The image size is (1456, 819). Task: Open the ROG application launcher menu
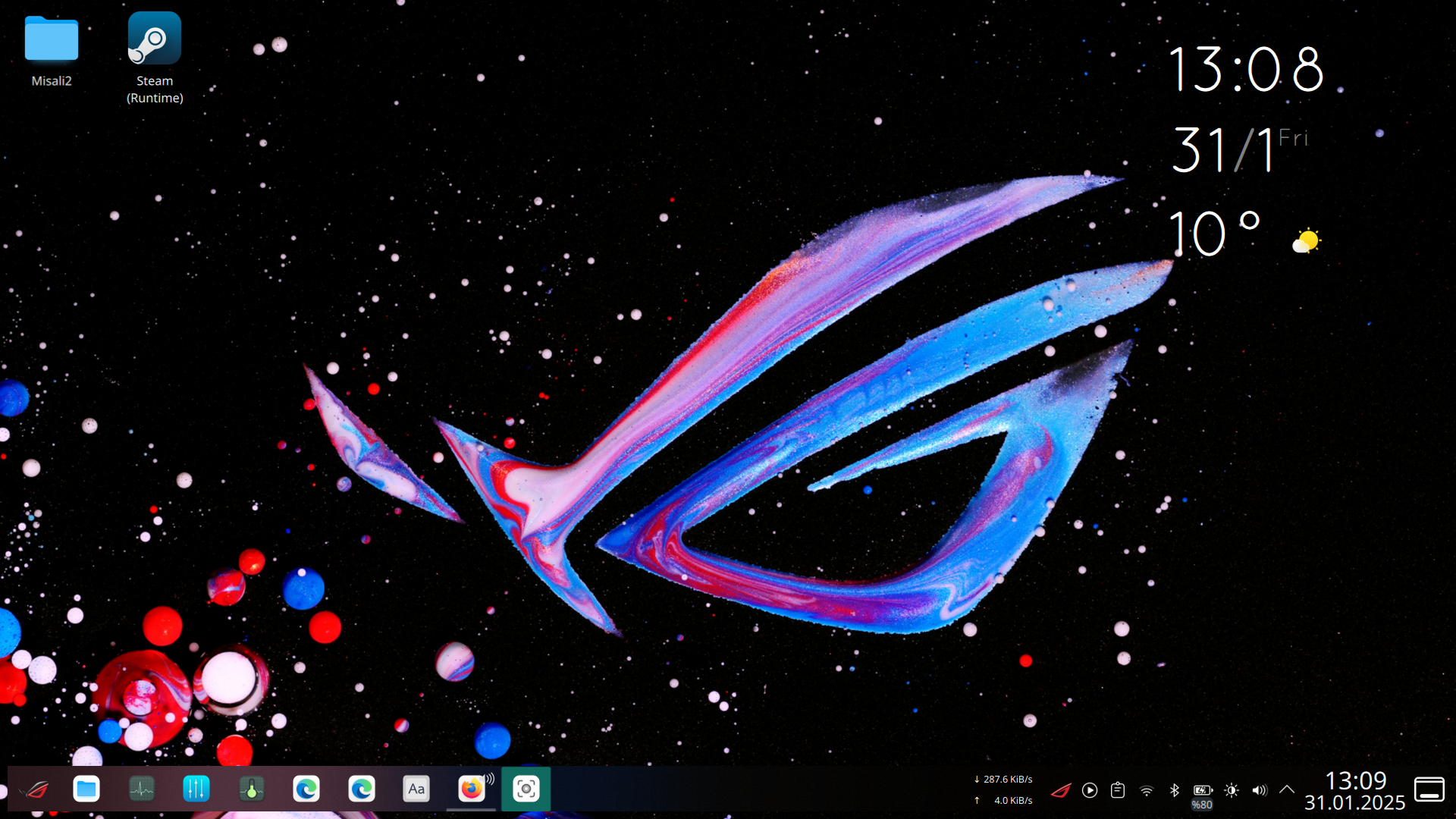[x=34, y=789]
